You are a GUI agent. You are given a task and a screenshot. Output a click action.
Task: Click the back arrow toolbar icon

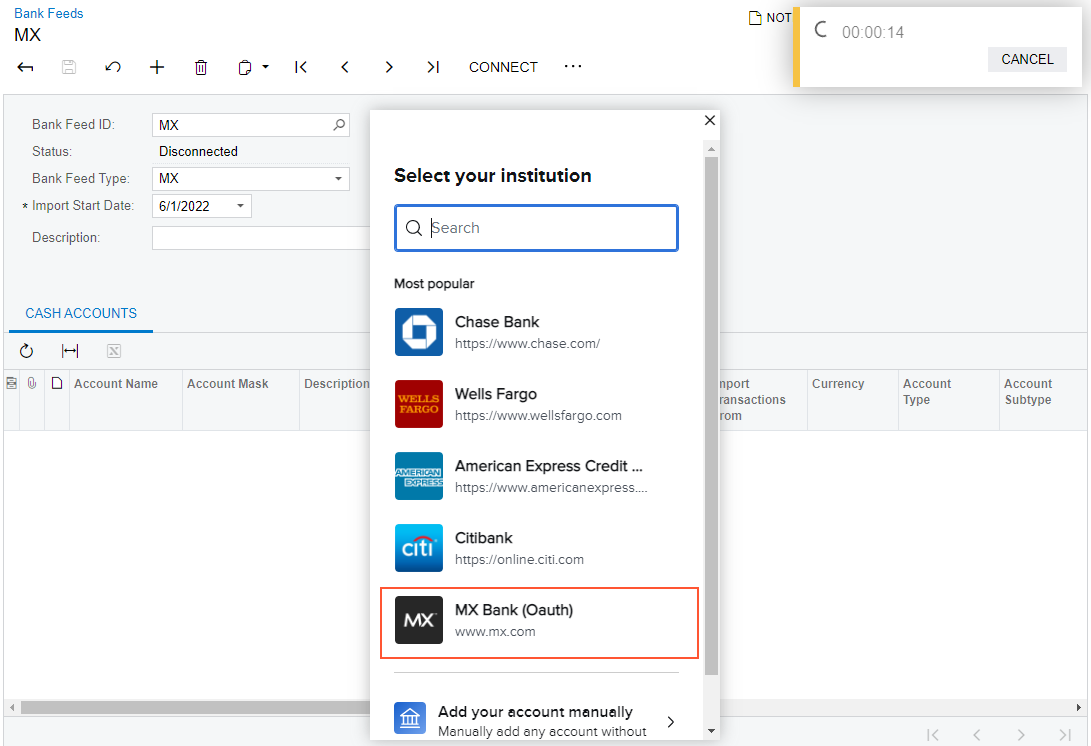point(26,67)
